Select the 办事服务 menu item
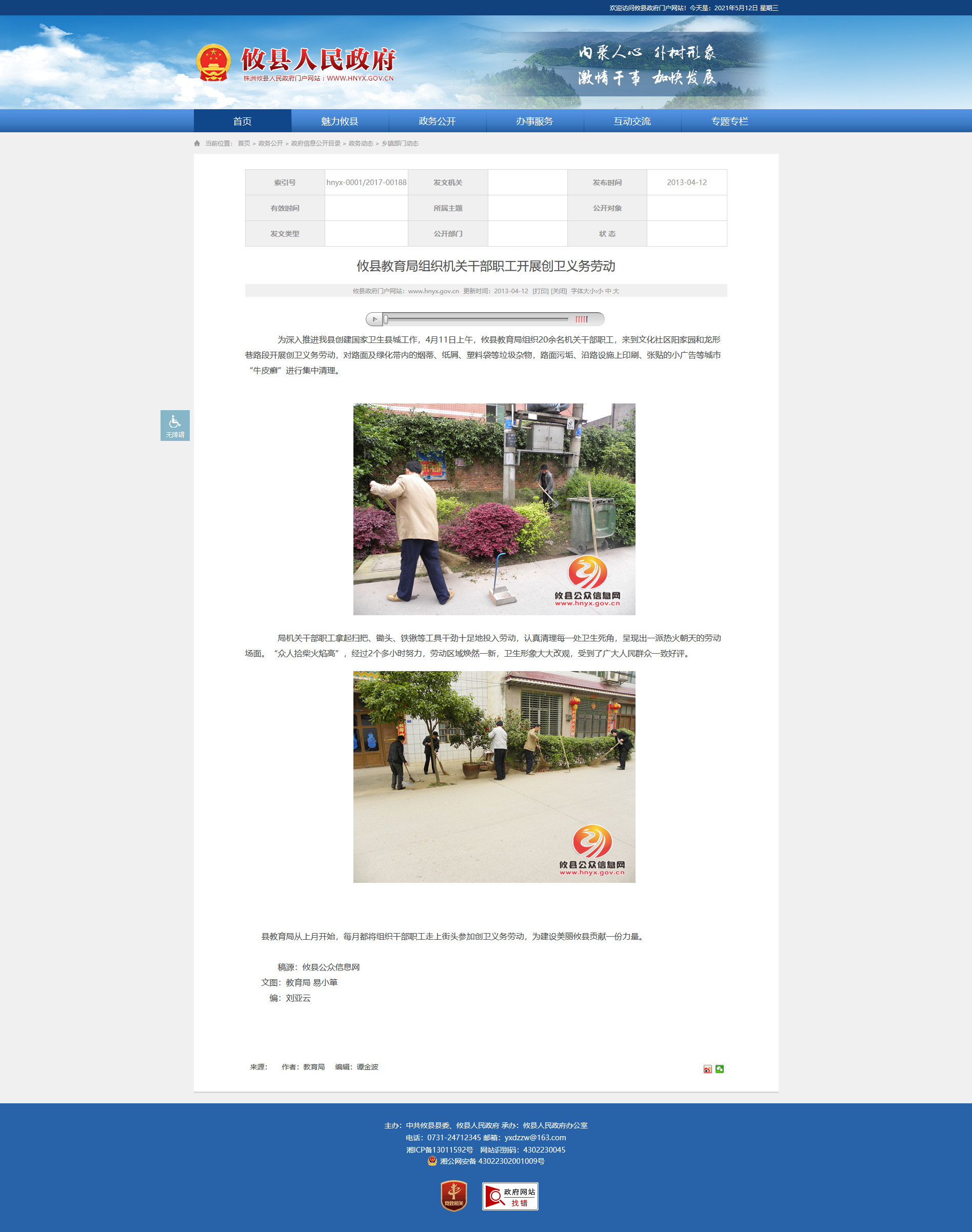Viewport: 972px width, 1232px height. pyautogui.click(x=534, y=121)
